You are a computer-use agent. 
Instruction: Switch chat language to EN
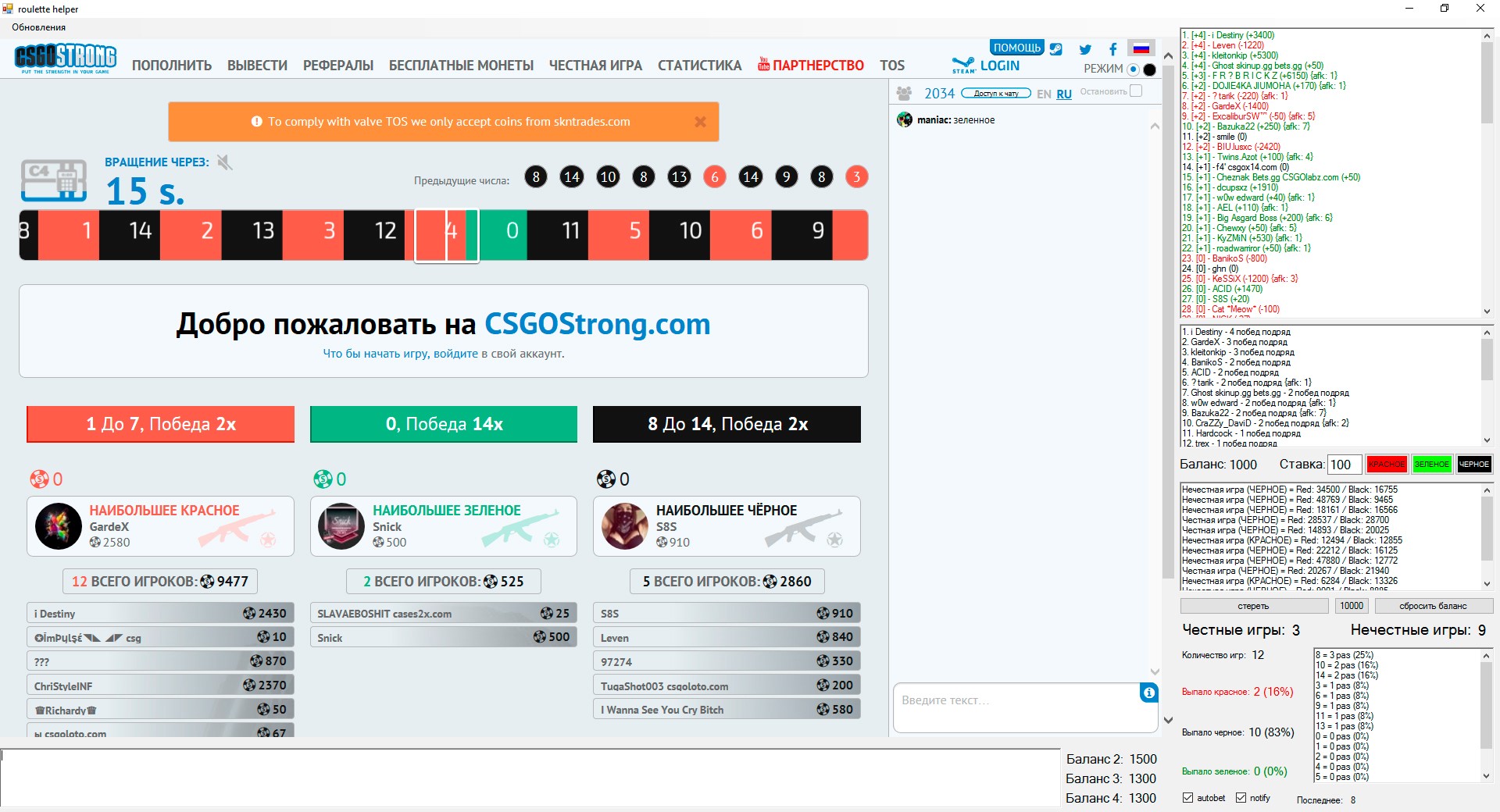1044,94
